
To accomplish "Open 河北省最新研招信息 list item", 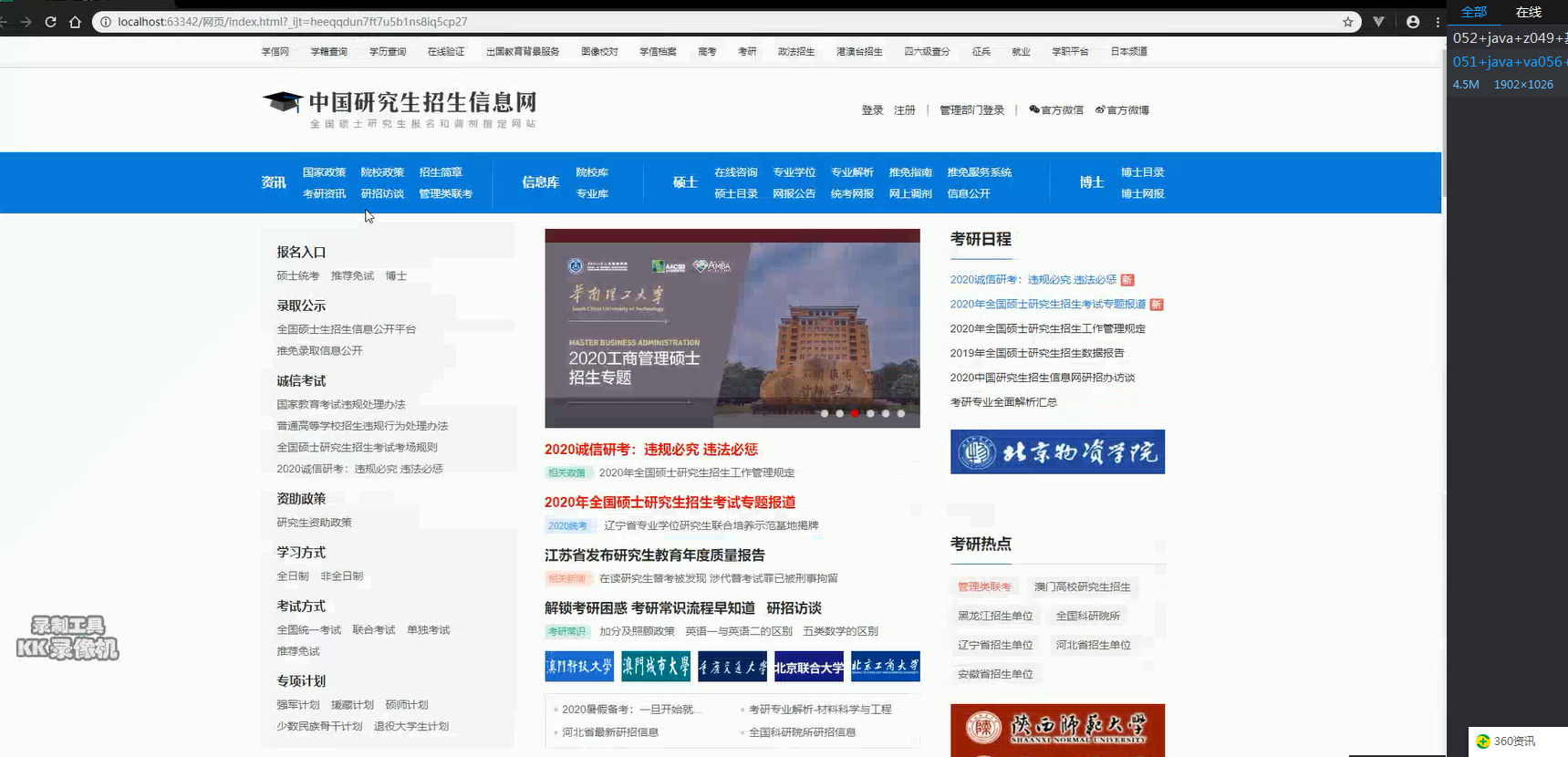I will click(610, 732).
